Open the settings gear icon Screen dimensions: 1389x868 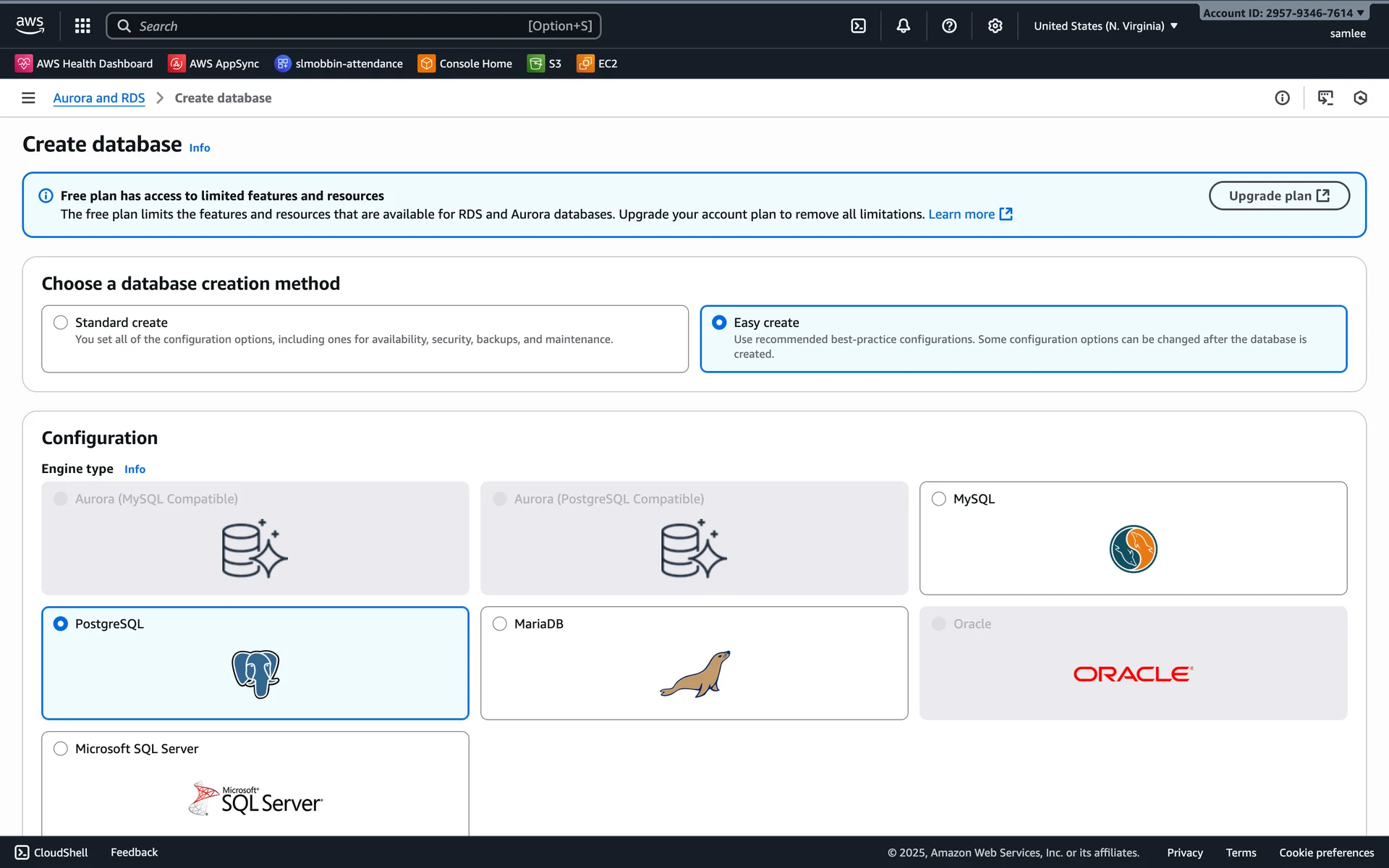(x=995, y=26)
